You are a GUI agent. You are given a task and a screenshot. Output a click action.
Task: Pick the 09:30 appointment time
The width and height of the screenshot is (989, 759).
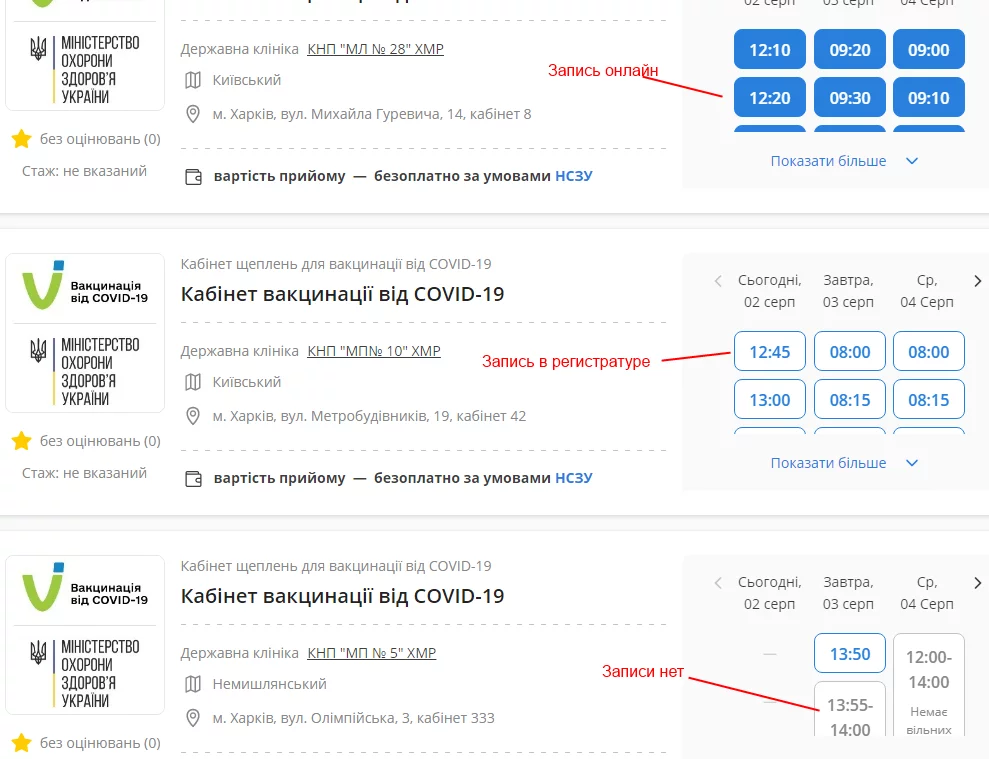pyautogui.click(x=849, y=98)
